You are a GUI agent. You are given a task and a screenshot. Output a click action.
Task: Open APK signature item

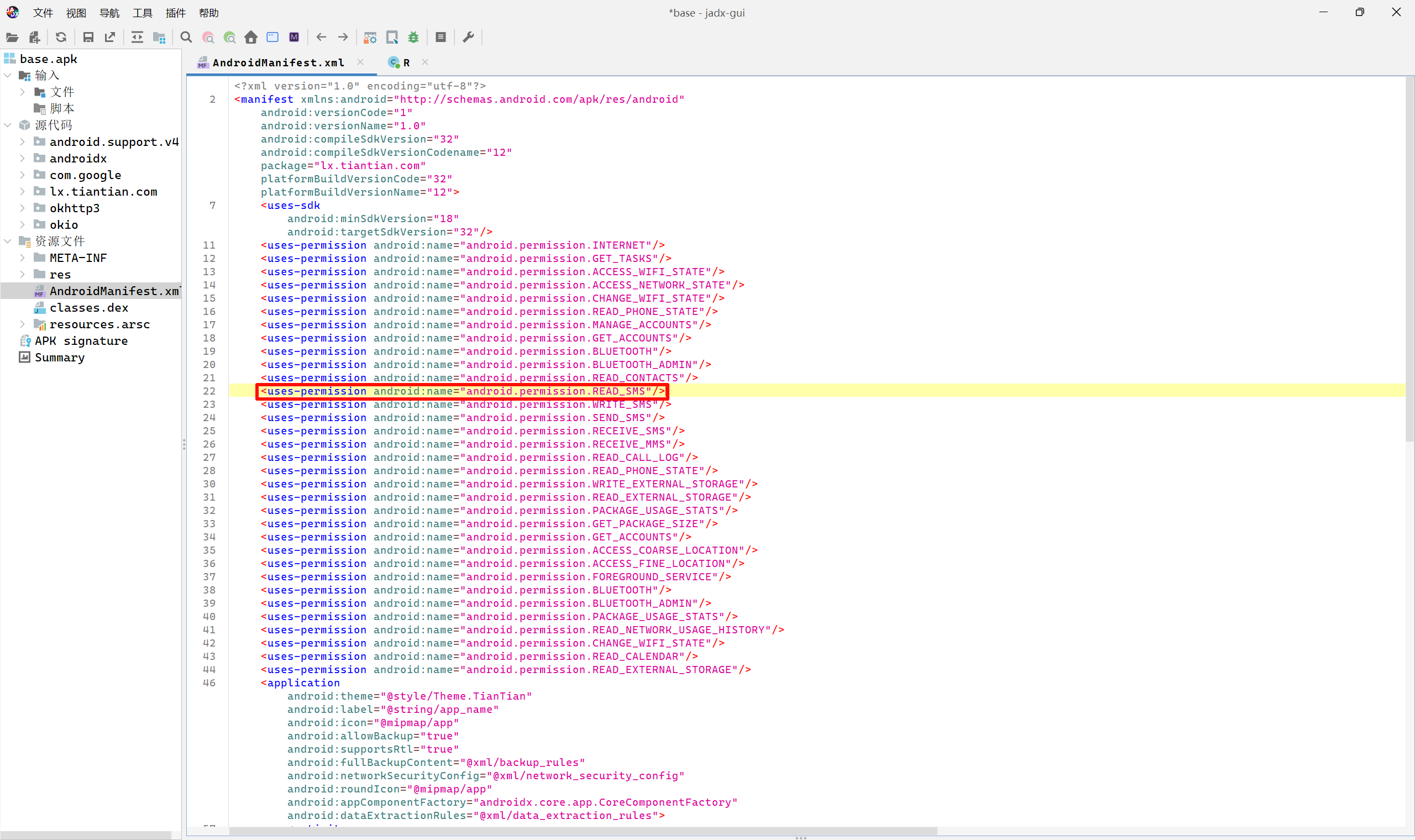(74, 341)
